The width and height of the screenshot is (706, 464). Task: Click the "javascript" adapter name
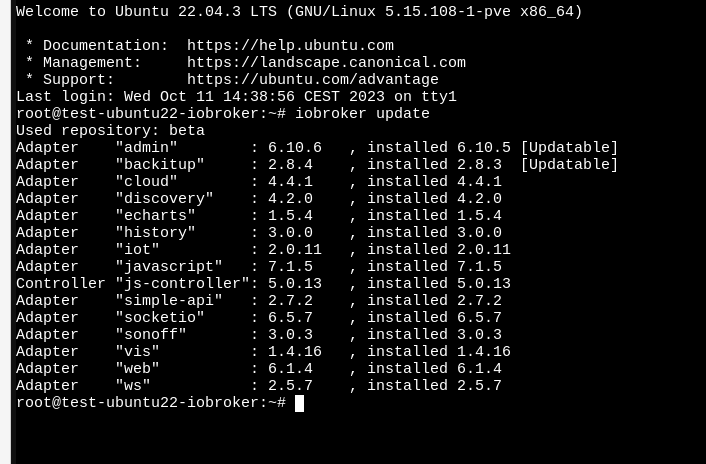click(169, 266)
